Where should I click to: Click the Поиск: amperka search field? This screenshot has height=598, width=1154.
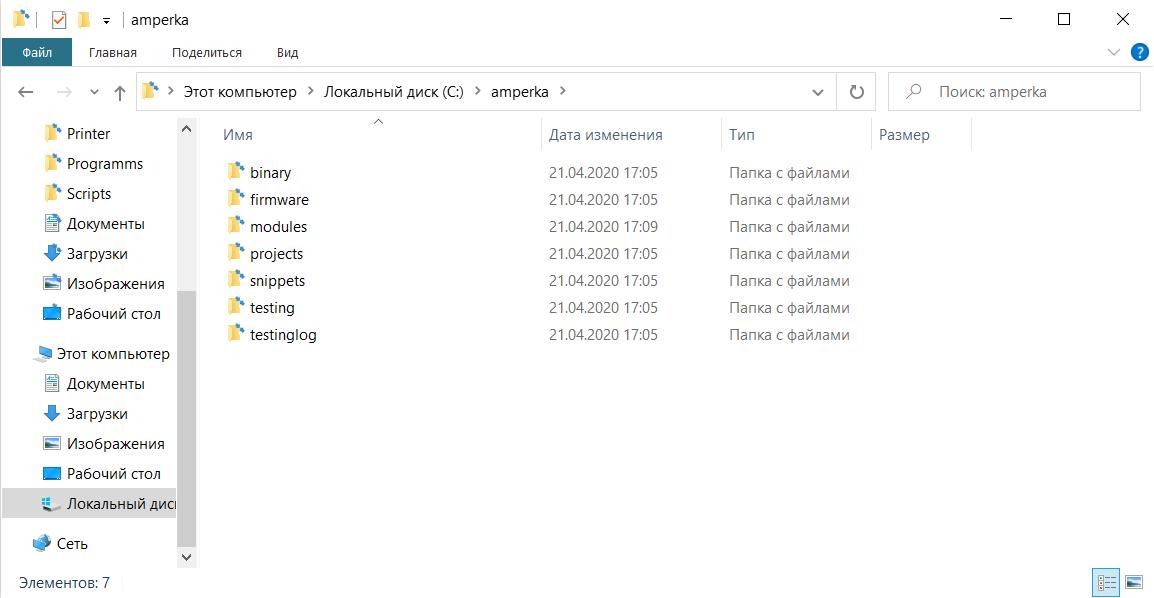pos(1014,92)
